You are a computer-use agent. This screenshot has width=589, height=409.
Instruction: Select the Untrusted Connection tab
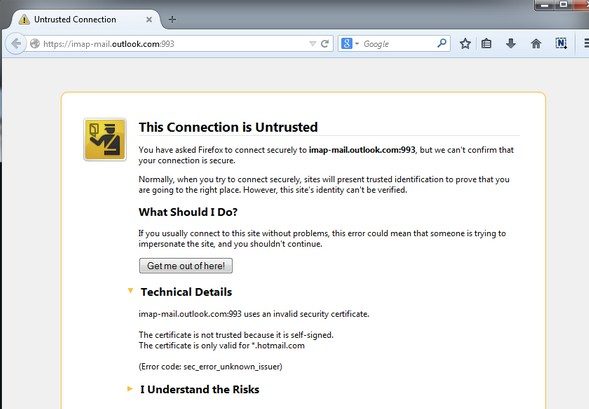click(x=86, y=20)
